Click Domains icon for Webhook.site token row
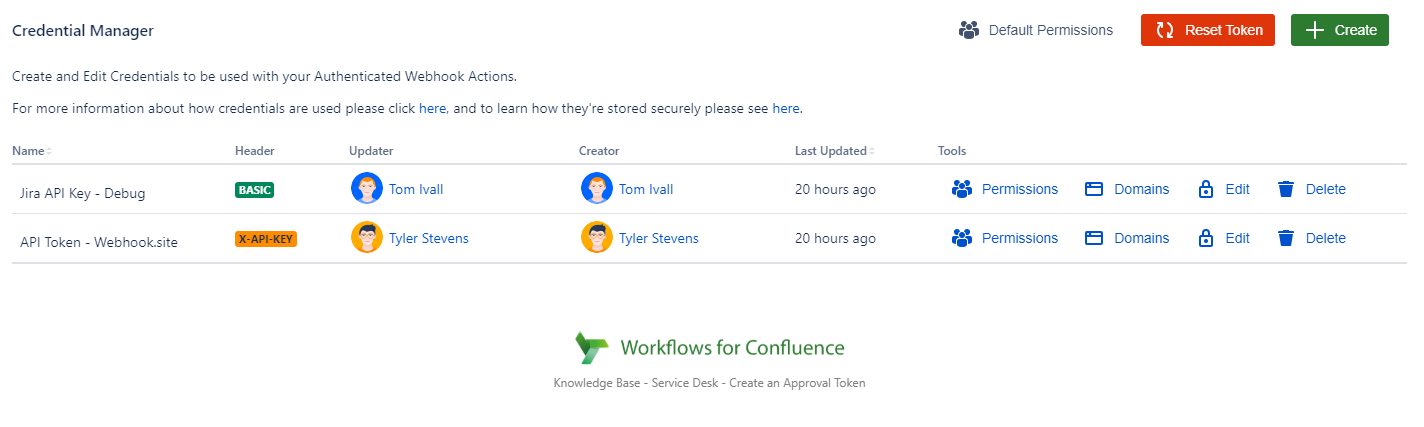The height and width of the screenshot is (427, 1424). 1094,238
